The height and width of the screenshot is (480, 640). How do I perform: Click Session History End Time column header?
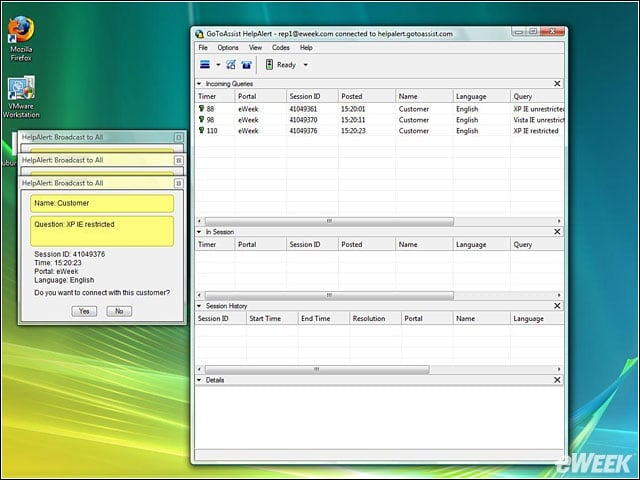(x=324, y=318)
